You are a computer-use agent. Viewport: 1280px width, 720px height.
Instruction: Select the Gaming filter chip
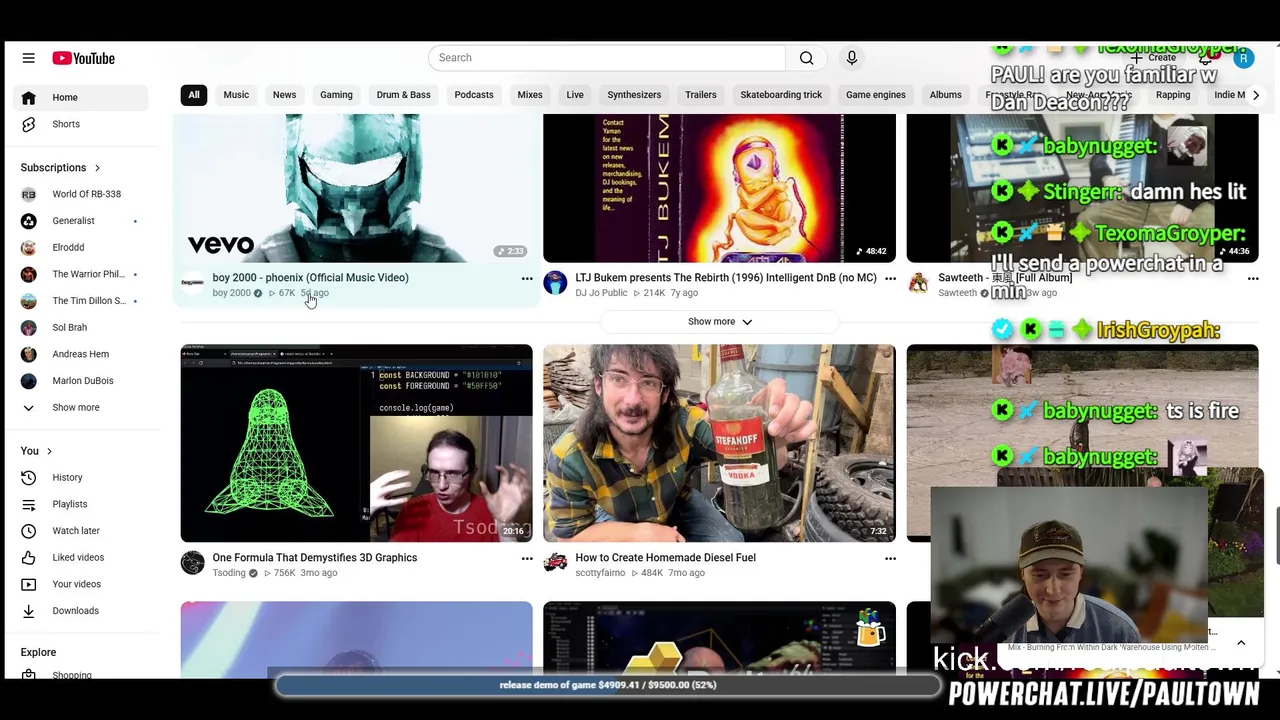click(336, 95)
